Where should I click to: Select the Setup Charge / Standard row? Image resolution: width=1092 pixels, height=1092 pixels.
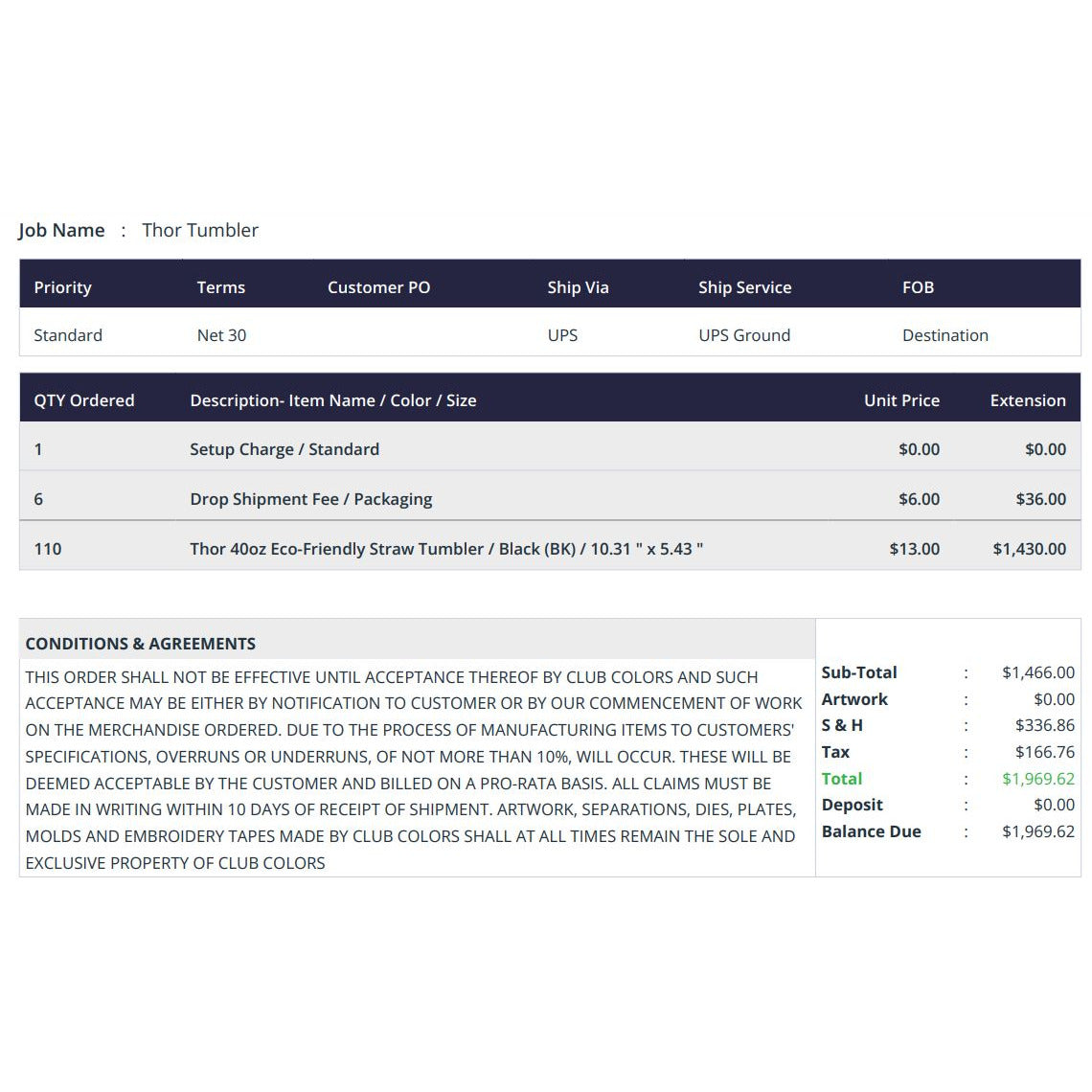(x=550, y=449)
